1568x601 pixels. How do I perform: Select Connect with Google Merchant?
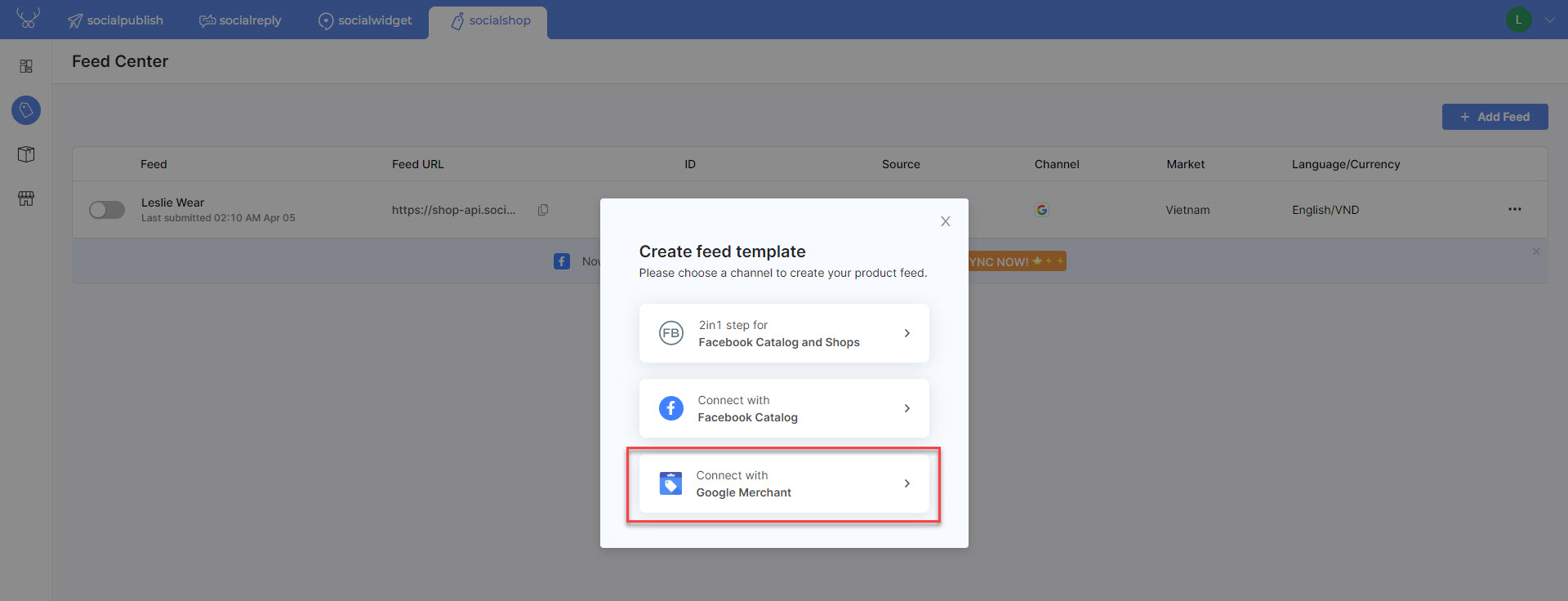[784, 483]
